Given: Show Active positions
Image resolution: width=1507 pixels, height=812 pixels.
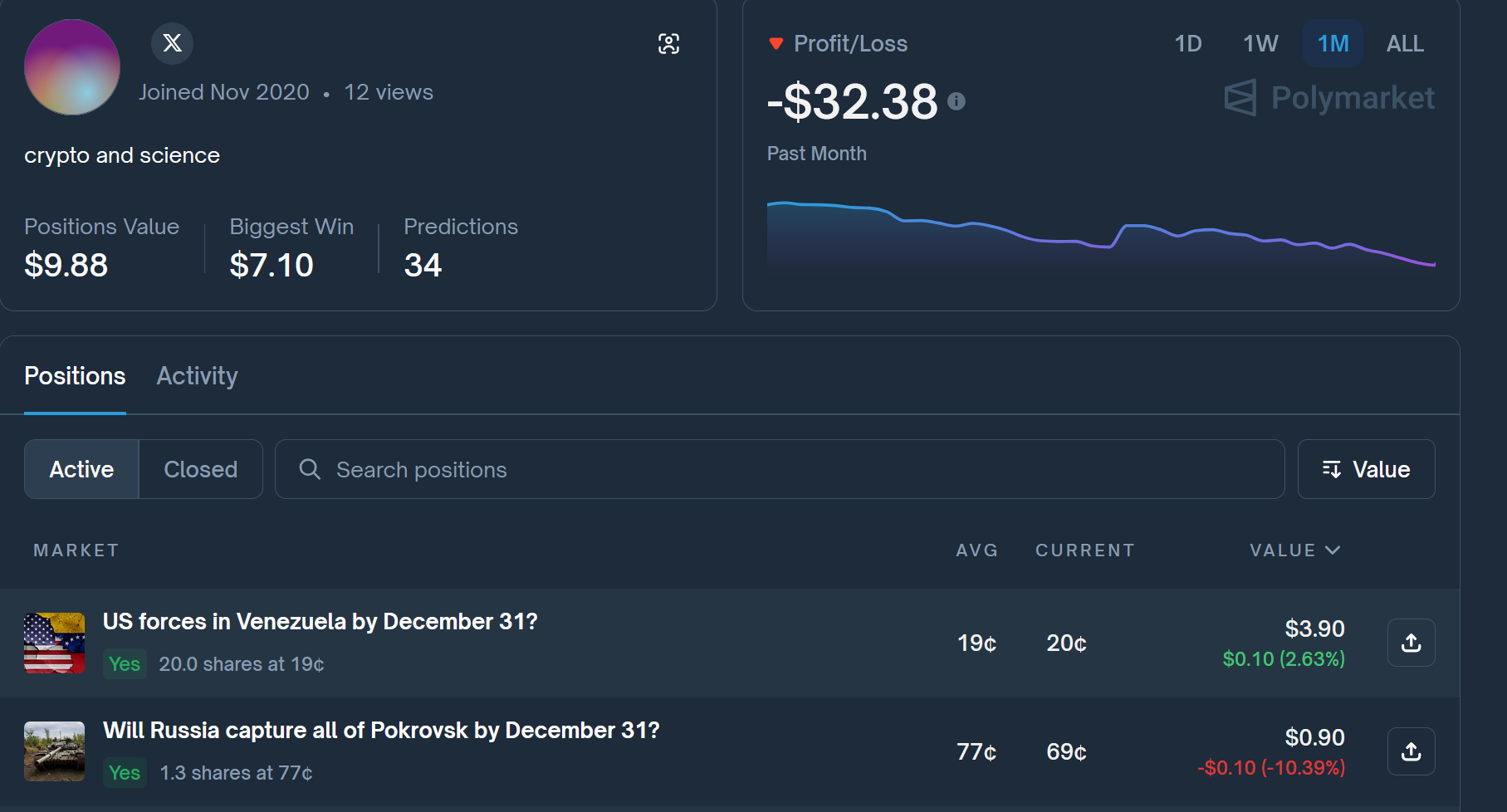Looking at the screenshot, I should (x=81, y=469).
